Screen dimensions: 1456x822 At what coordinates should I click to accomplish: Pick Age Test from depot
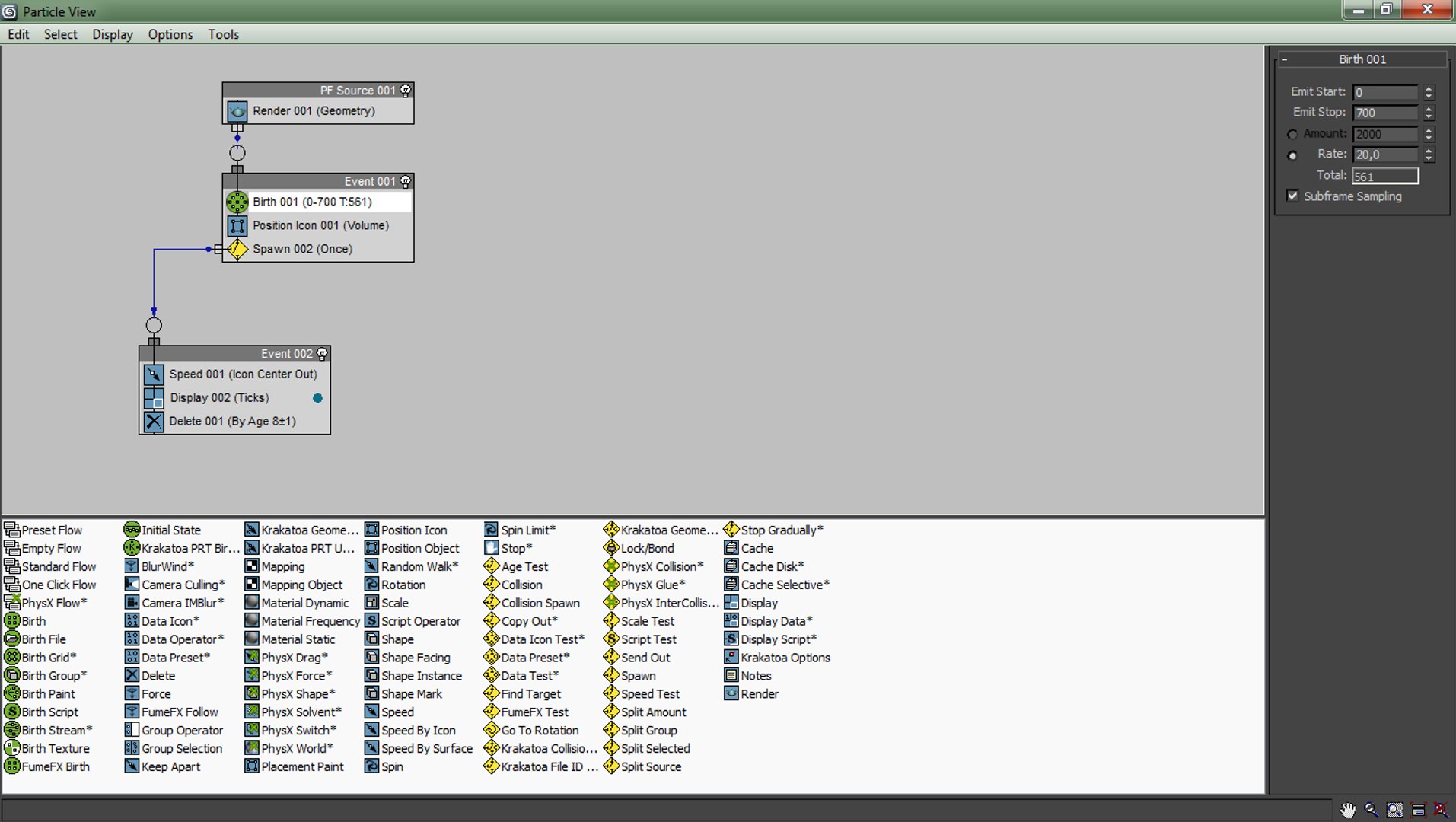516,566
